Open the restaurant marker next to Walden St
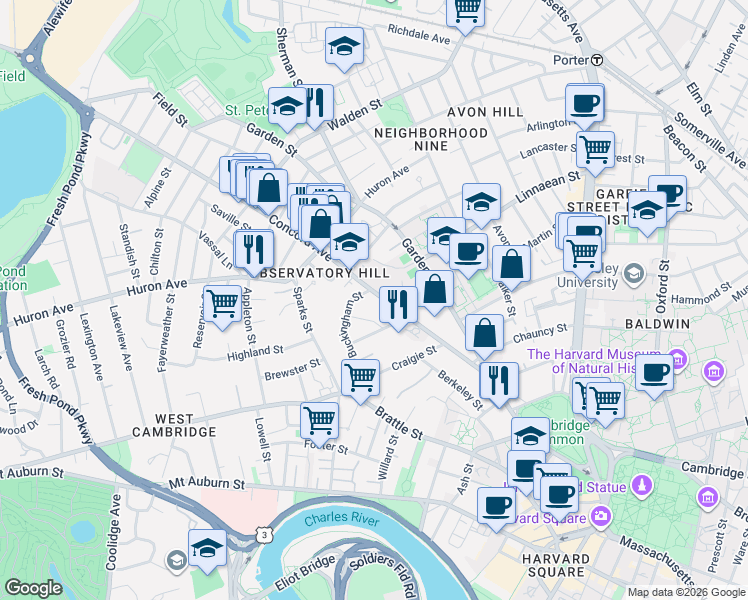 click(x=317, y=105)
